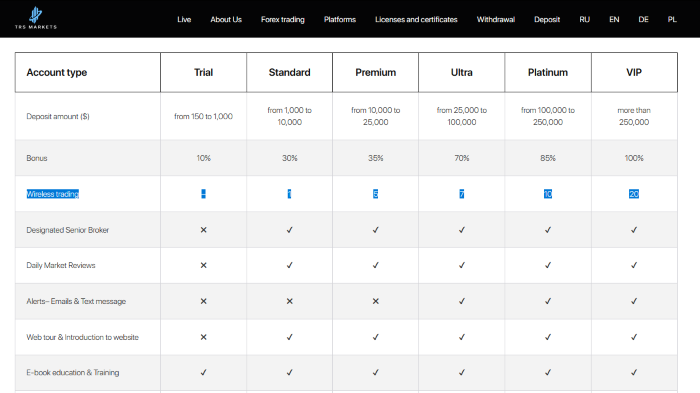Navigate to Withdrawal page
The width and height of the screenshot is (700, 393).
click(496, 20)
